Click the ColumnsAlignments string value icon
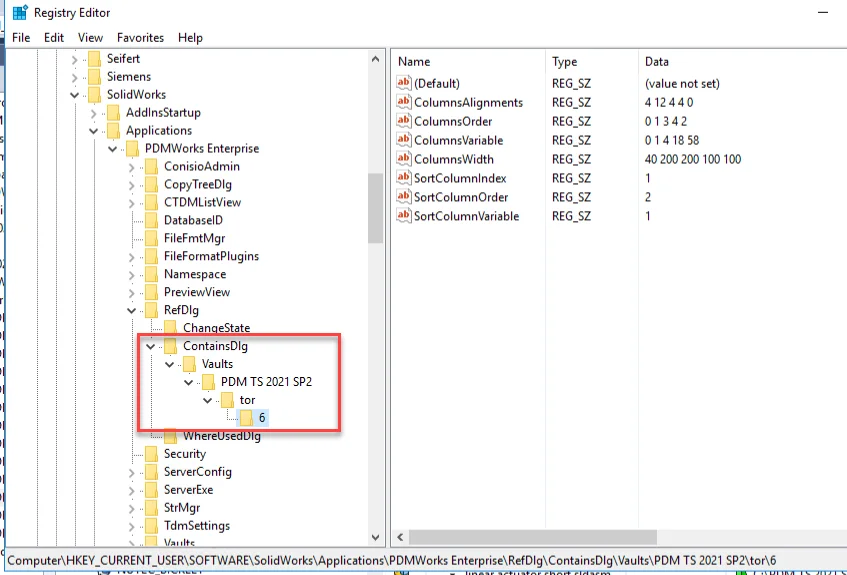This screenshot has width=847, height=575. (404, 102)
